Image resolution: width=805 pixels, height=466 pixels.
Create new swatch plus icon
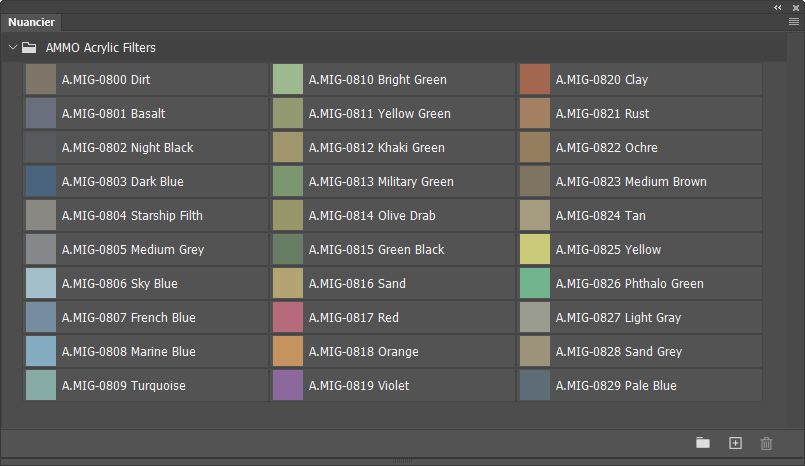(x=735, y=443)
